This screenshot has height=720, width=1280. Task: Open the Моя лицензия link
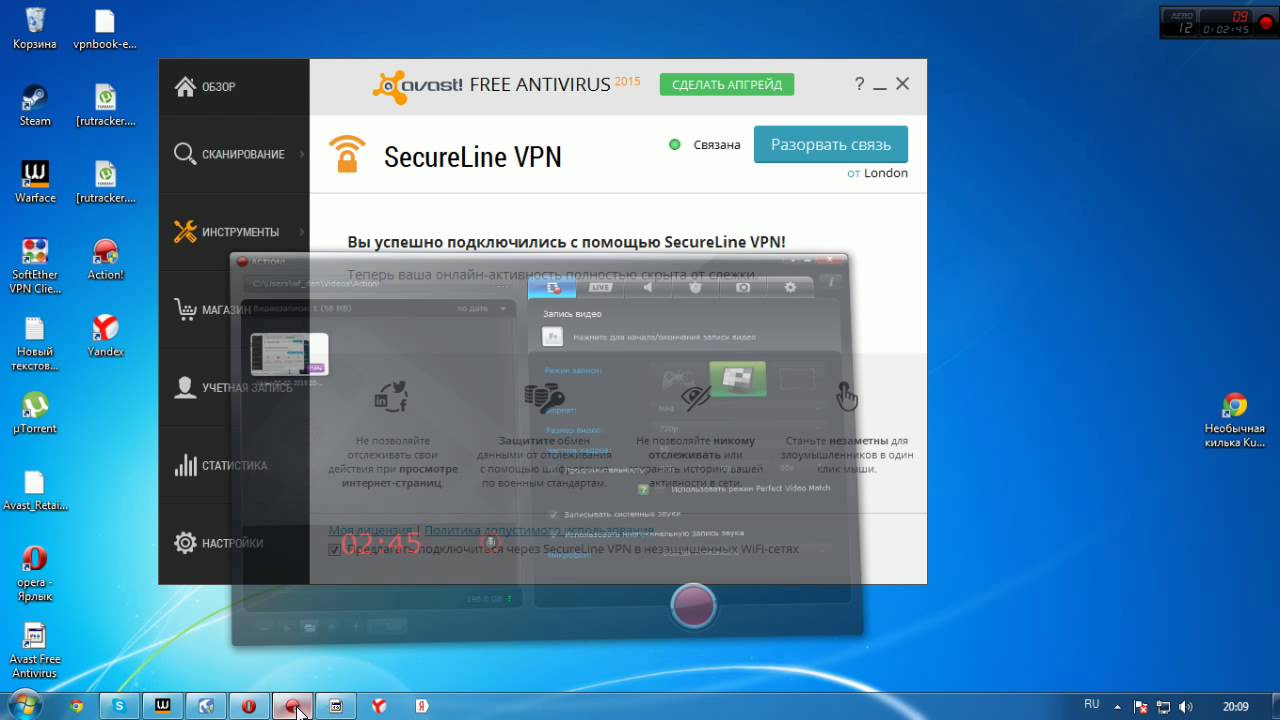[370, 530]
